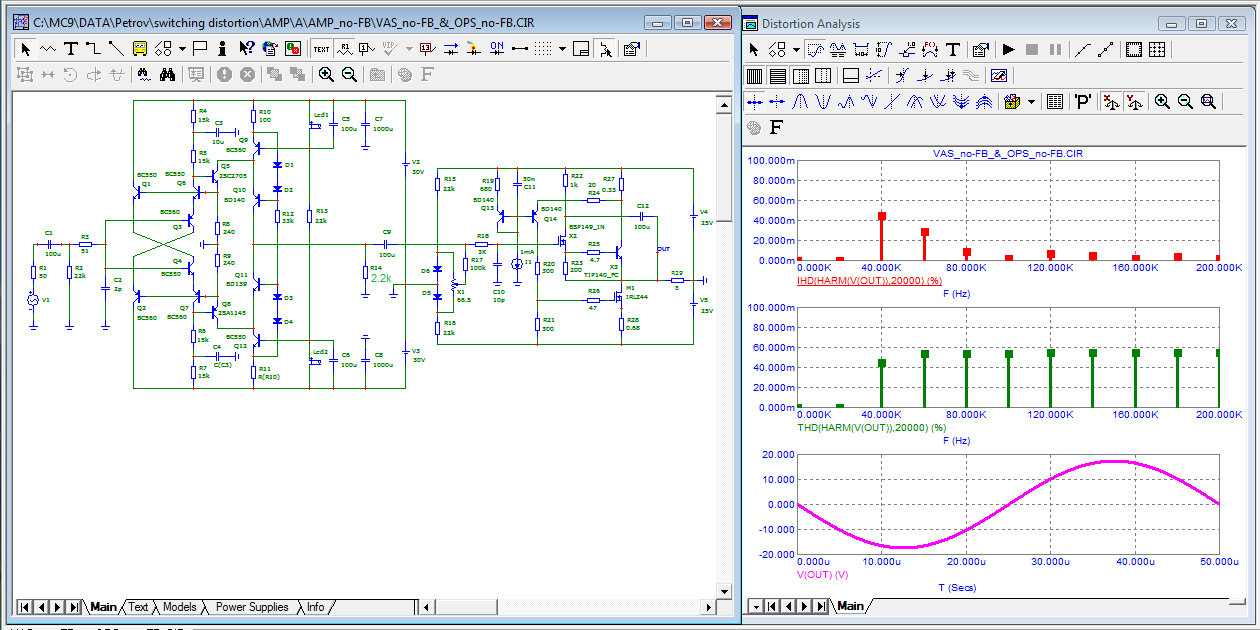Choose the Text mode T tool in schematic toolbar
Screen dimensions: 1260x630
[x=71, y=48]
